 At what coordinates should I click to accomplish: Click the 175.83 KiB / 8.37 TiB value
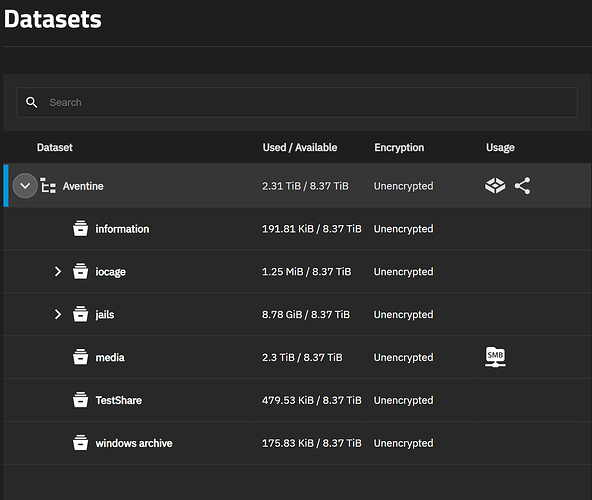[312, 443]
